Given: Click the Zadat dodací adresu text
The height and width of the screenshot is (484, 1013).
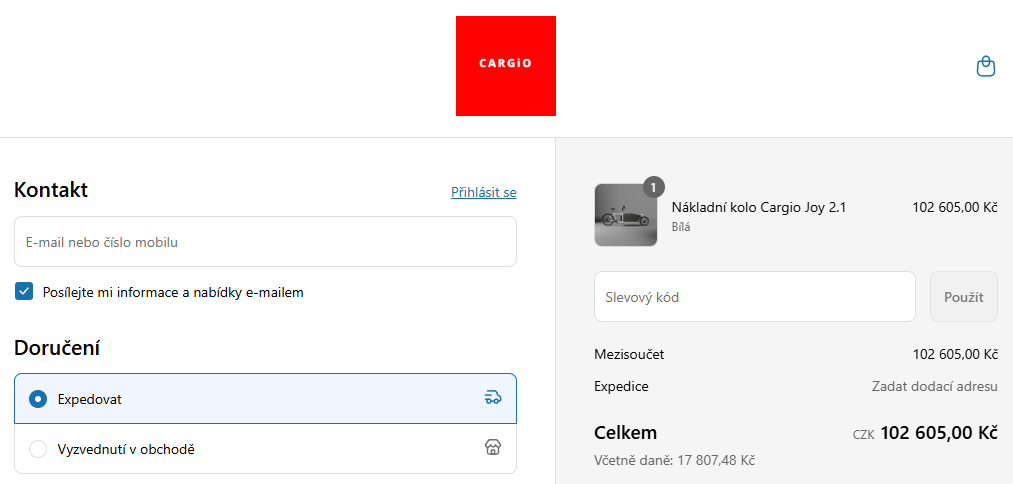Looking at the screenshot, I should (934, 386).
